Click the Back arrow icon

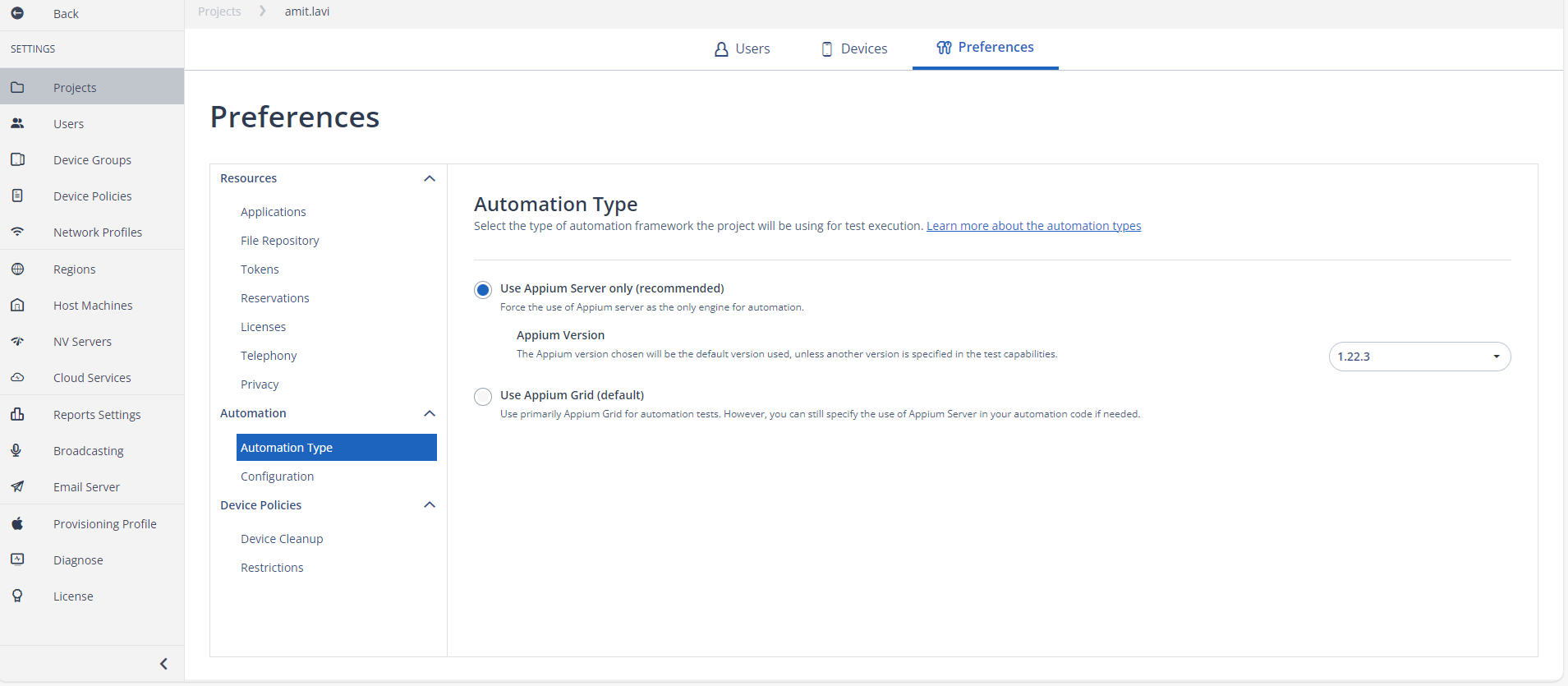(17, 13)
